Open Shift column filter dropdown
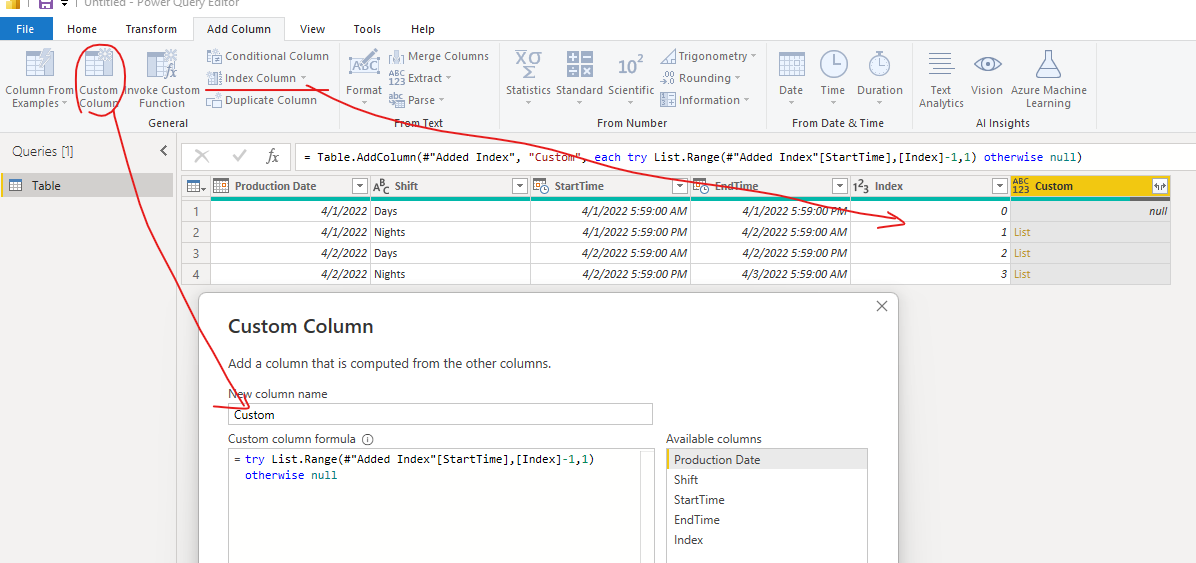Viewport: 1196px width, 563px height. 519,186
